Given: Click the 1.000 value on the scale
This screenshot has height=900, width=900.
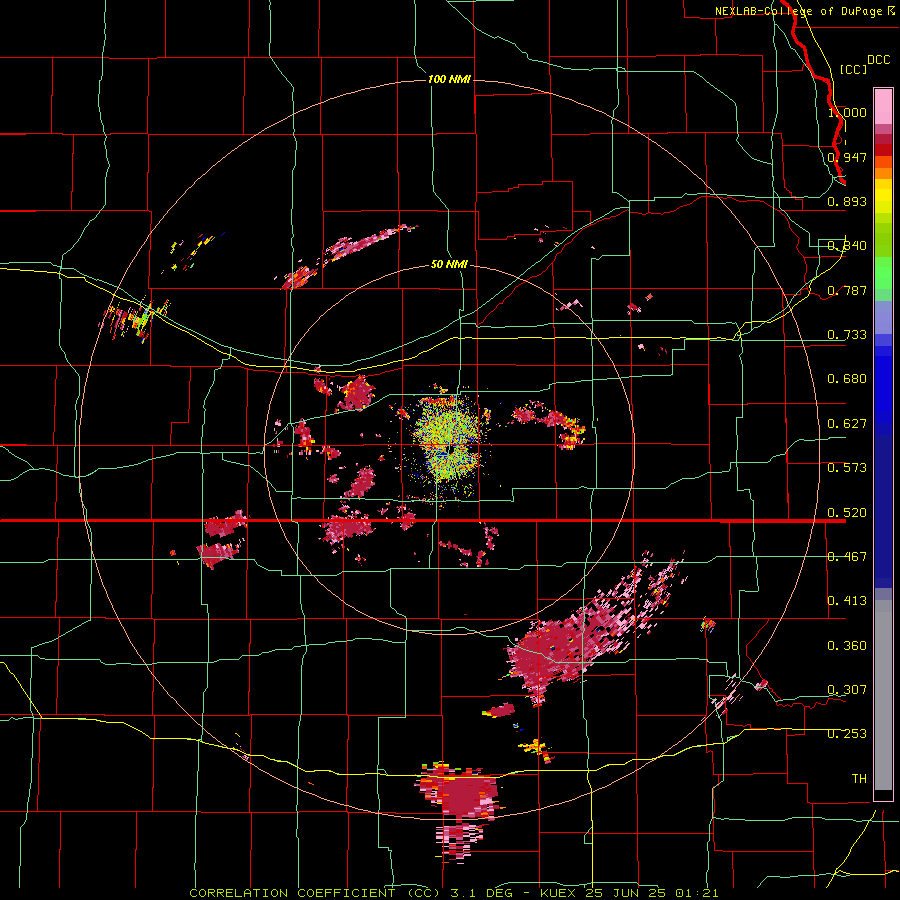Looking at the screenshot, I should [847, 112].
